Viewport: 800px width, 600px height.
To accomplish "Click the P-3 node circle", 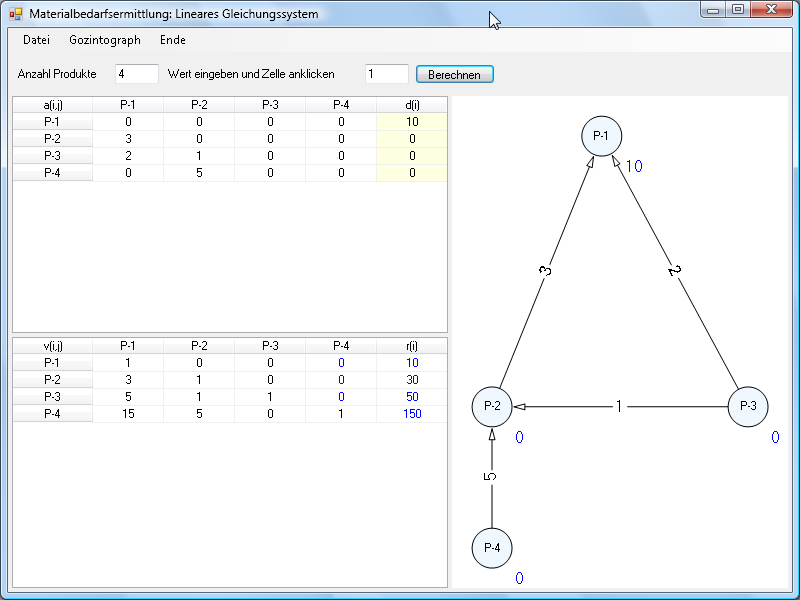I will coord(747,407).
